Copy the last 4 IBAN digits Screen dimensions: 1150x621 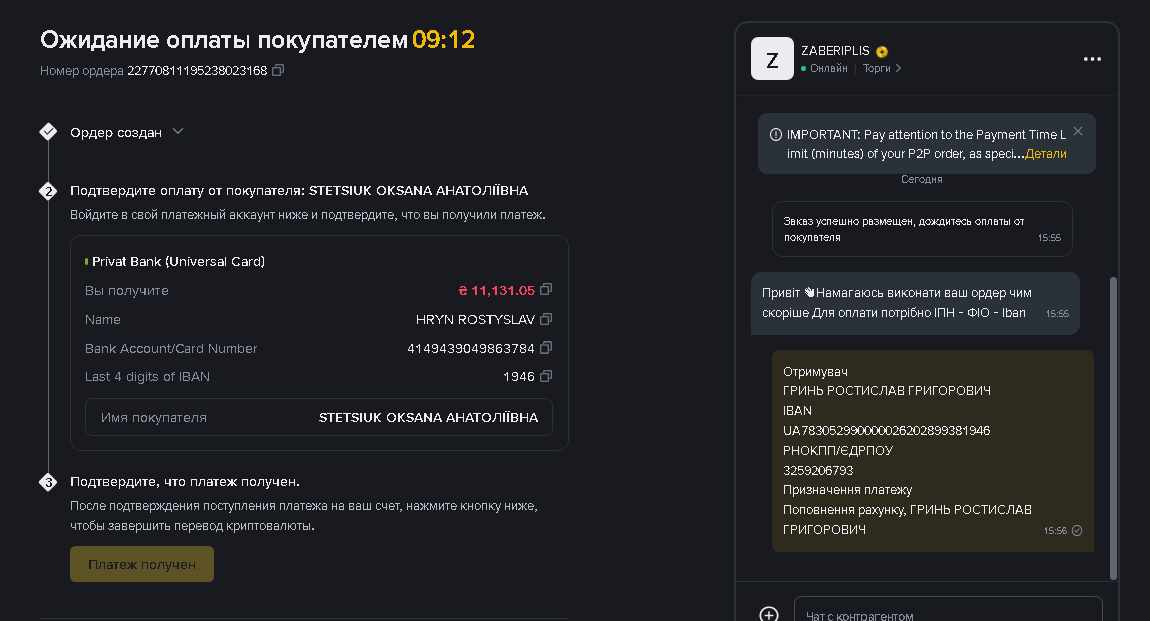click(546, 376)
